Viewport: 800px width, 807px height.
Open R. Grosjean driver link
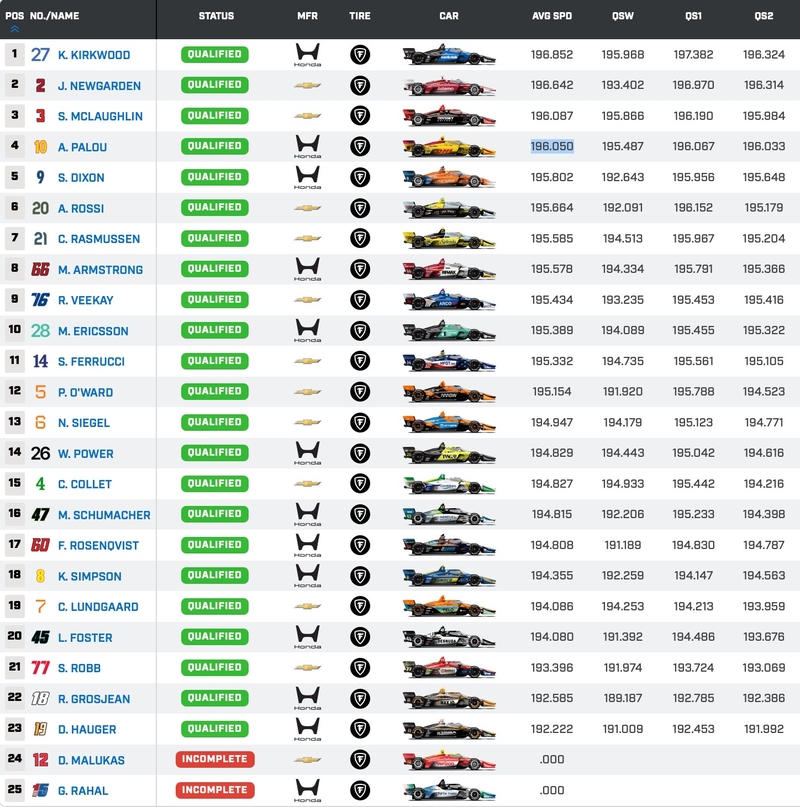[94, 699]
